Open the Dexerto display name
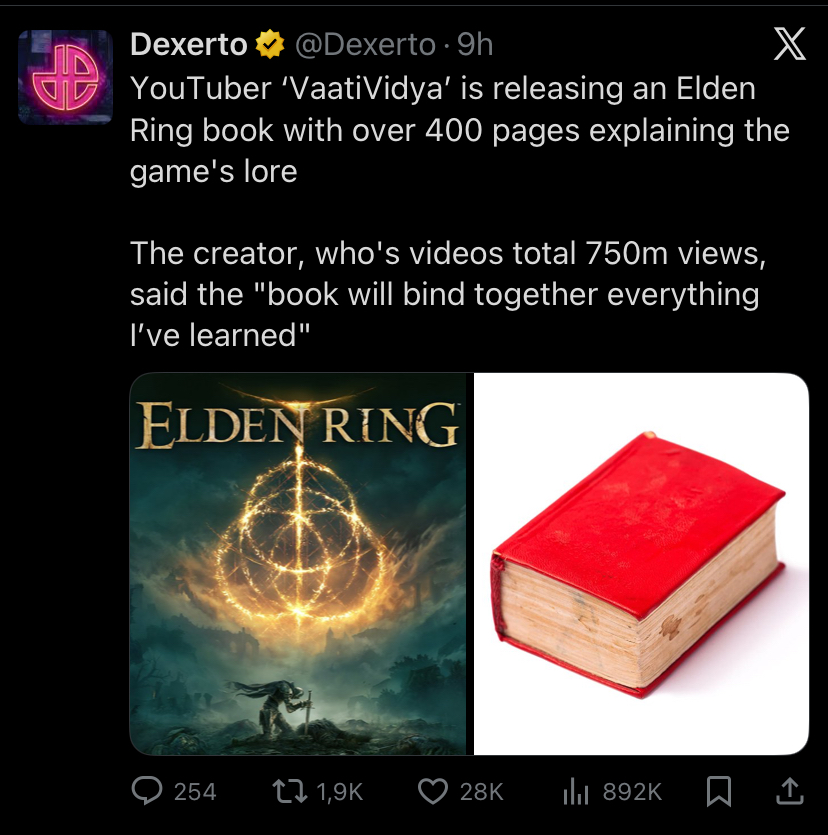This screenshot has height=835, width=828. click(x=188, y=44)
